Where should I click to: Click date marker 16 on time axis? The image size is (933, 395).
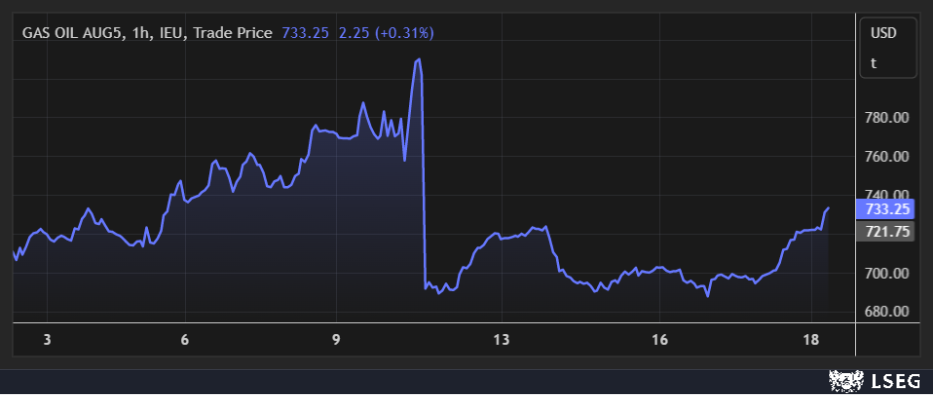(659, 340)
